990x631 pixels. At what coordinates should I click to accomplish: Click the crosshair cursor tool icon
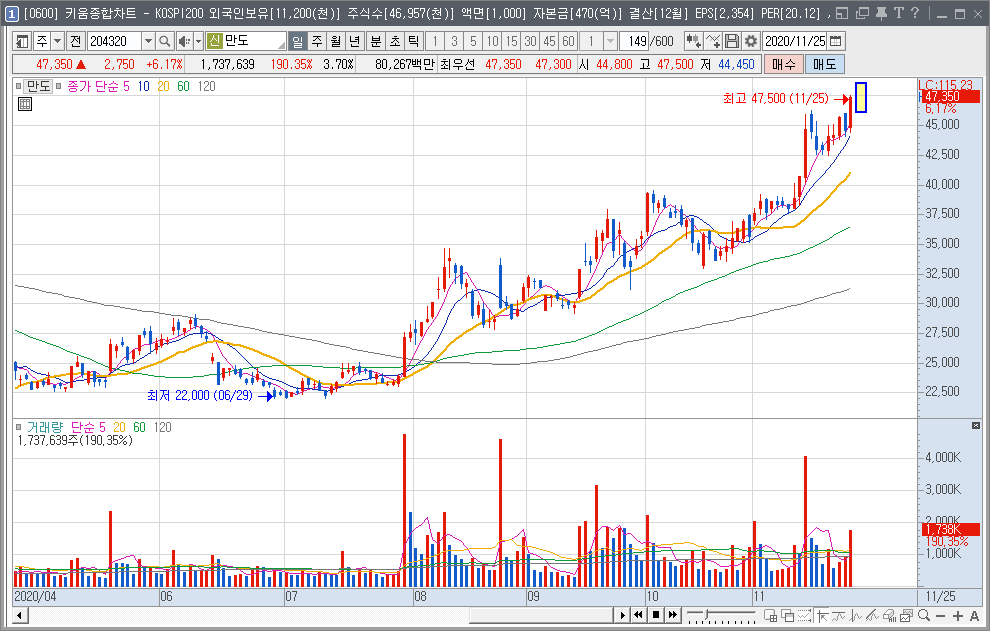[822, 615]
